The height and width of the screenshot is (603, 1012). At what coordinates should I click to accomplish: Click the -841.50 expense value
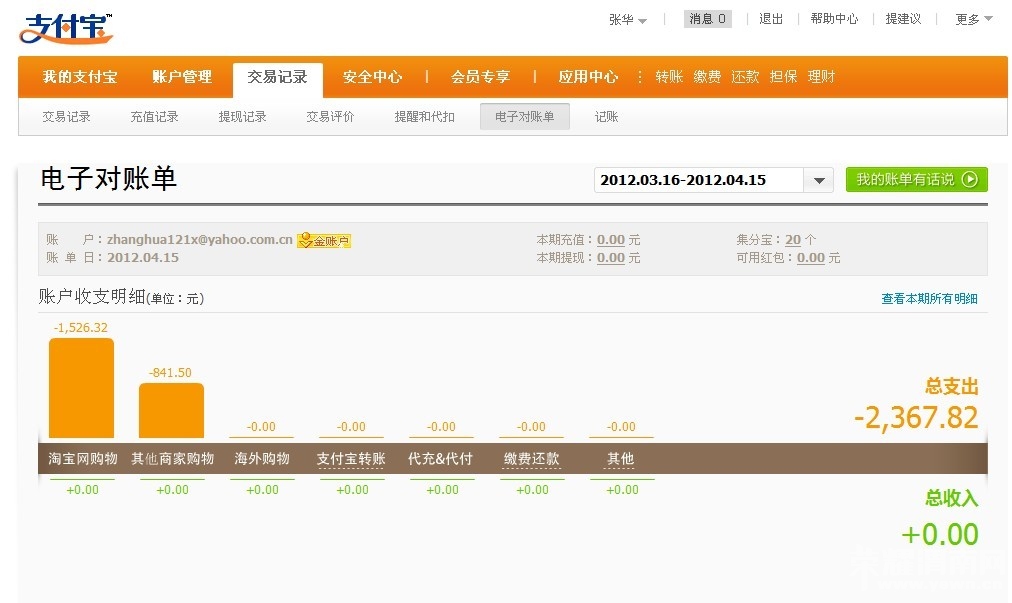coord(170,373)
